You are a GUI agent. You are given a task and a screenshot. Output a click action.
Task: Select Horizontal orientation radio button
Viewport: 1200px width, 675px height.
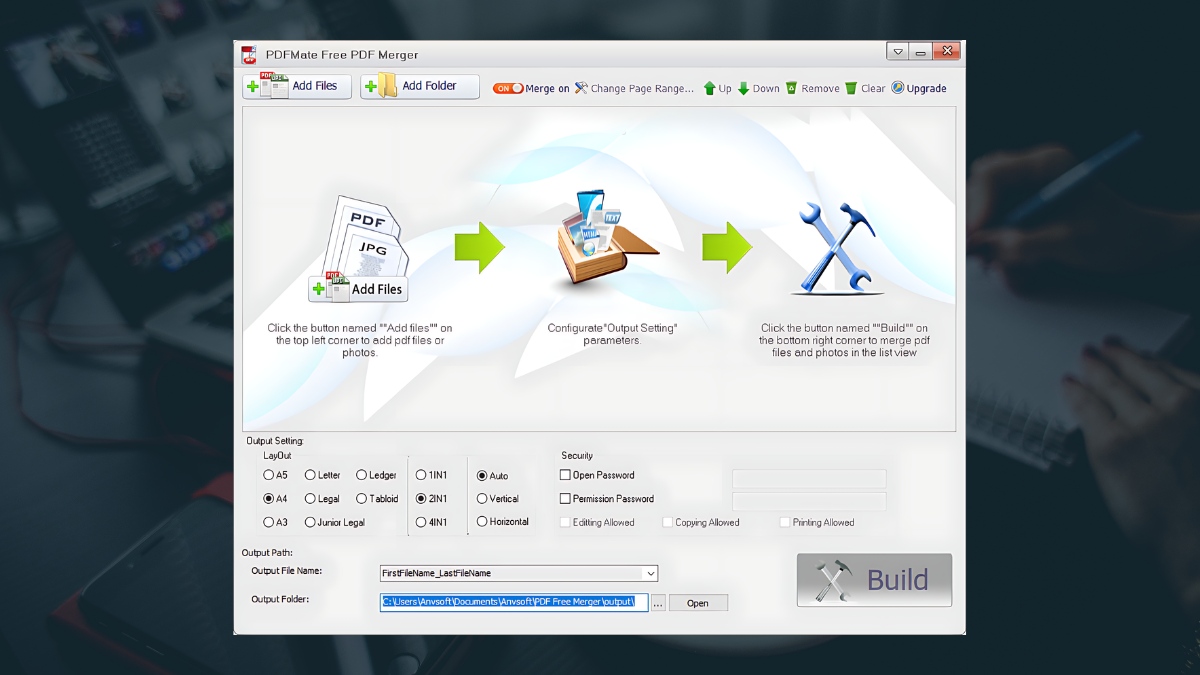pyautogui.click(x=482, y=521)
